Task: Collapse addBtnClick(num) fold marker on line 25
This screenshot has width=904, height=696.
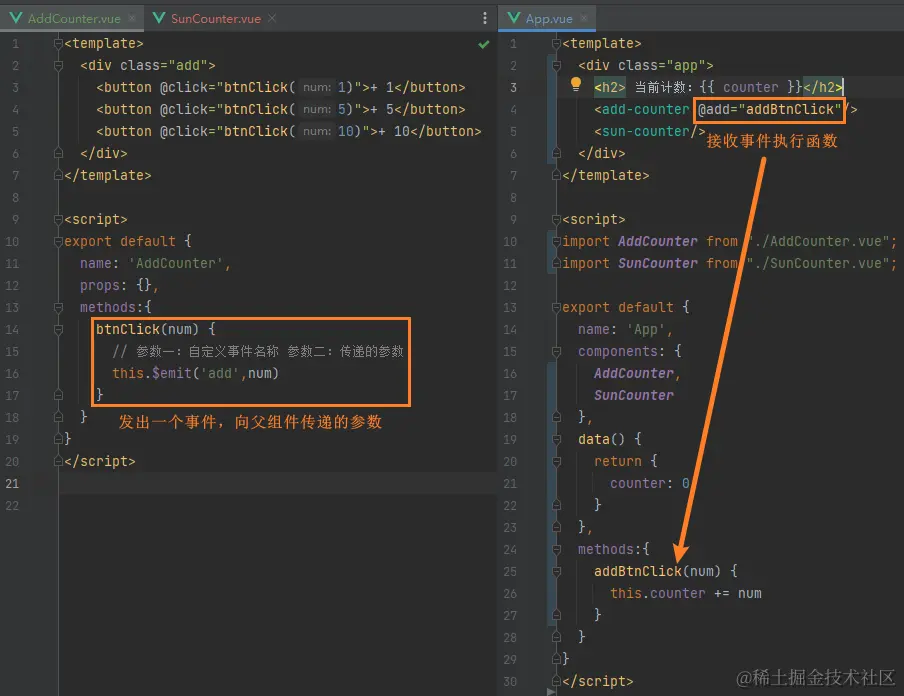Action: click(x=556, y=571)
